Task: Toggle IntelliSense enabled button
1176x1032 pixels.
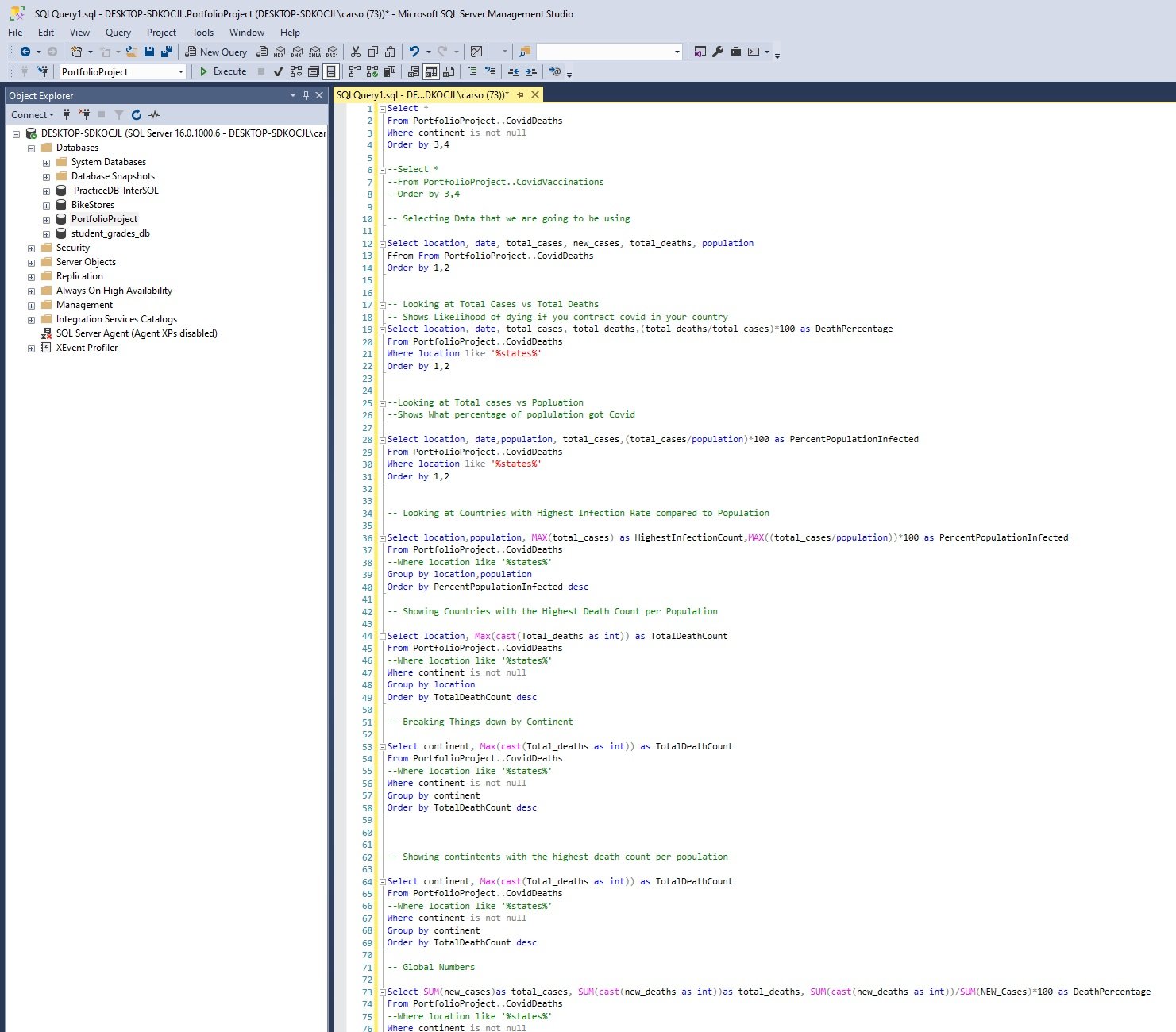Action: pyautogui.click(x=331, y=71)
